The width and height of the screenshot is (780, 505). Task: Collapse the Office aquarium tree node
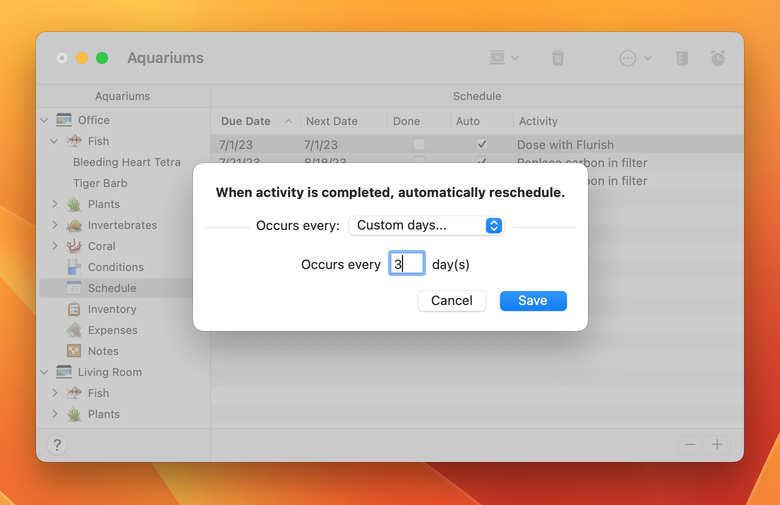[x=44, y=120]
